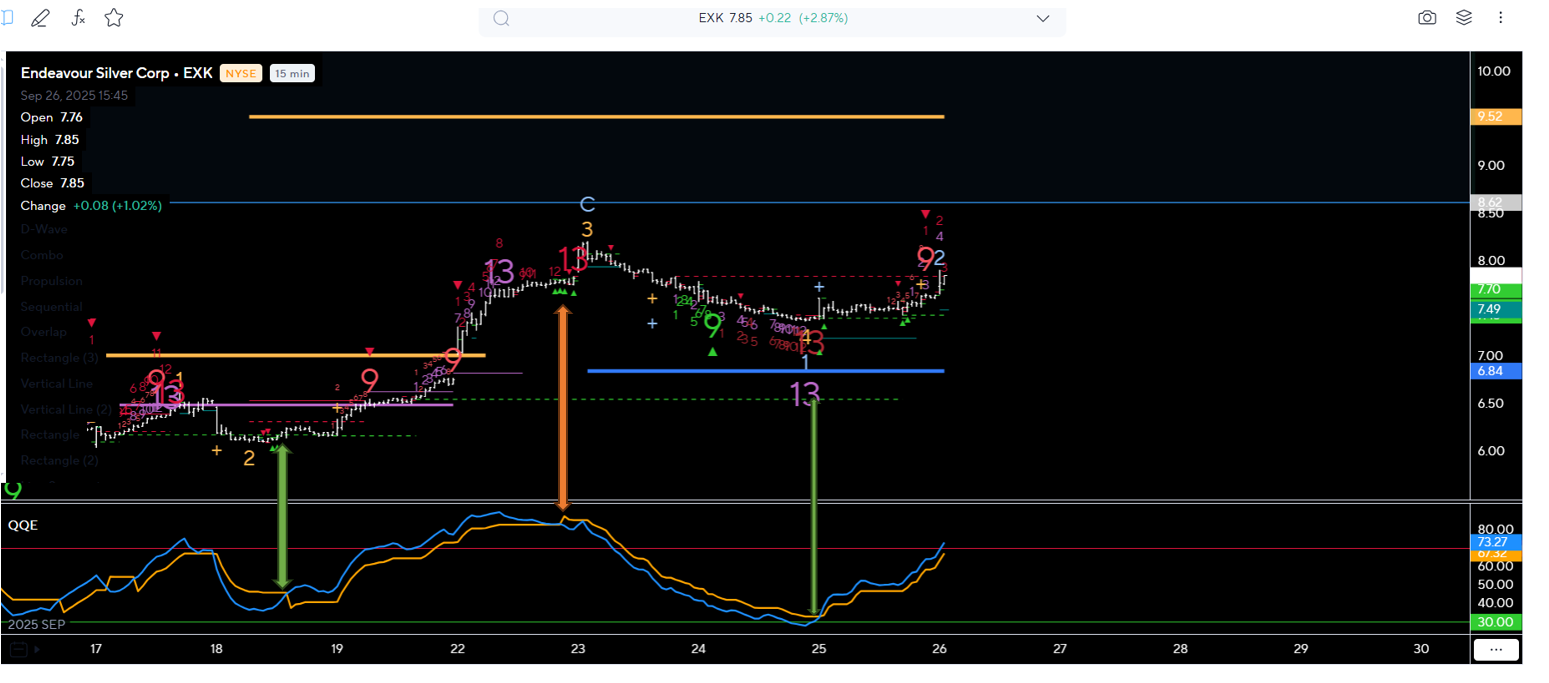Click the blue bookmark icon at top-left
Viewport: 1549px width, 683px height.
6,18
